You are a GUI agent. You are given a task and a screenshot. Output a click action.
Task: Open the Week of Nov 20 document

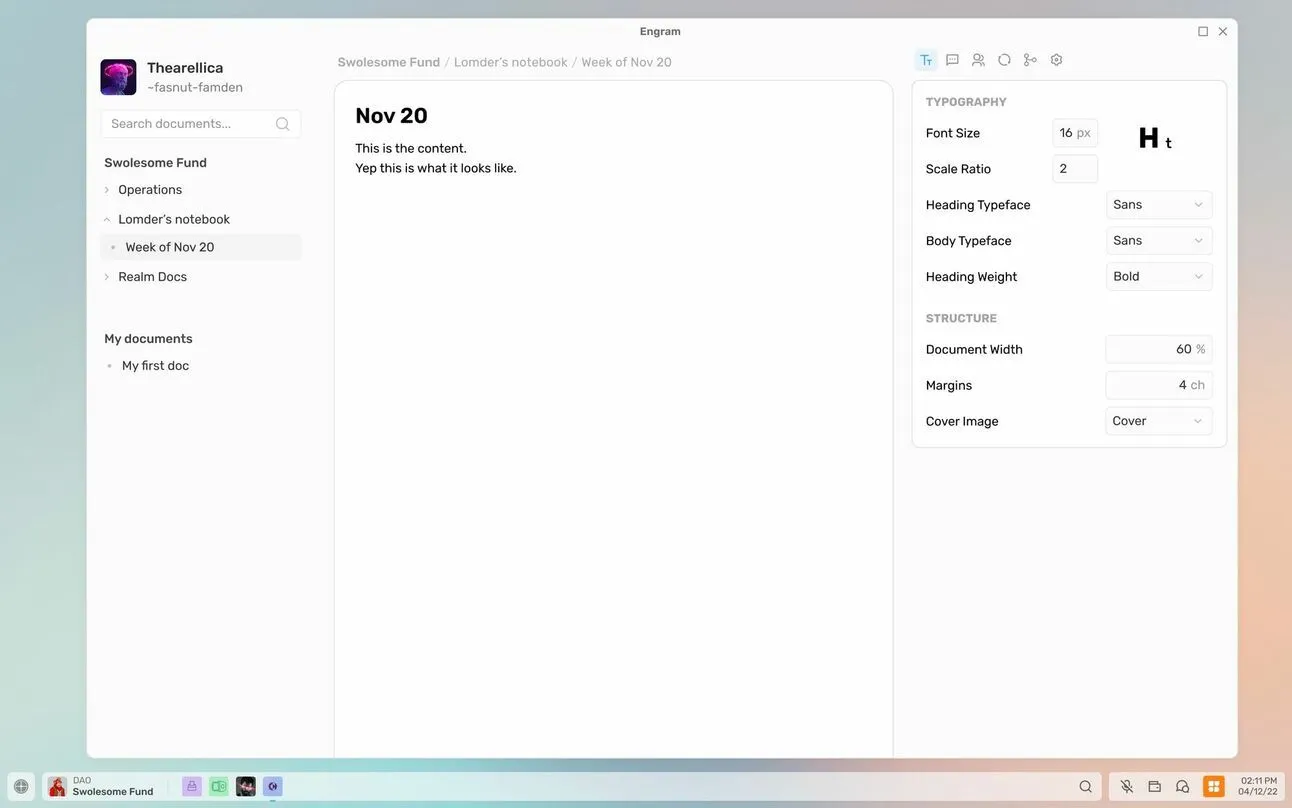pos(170,247)
